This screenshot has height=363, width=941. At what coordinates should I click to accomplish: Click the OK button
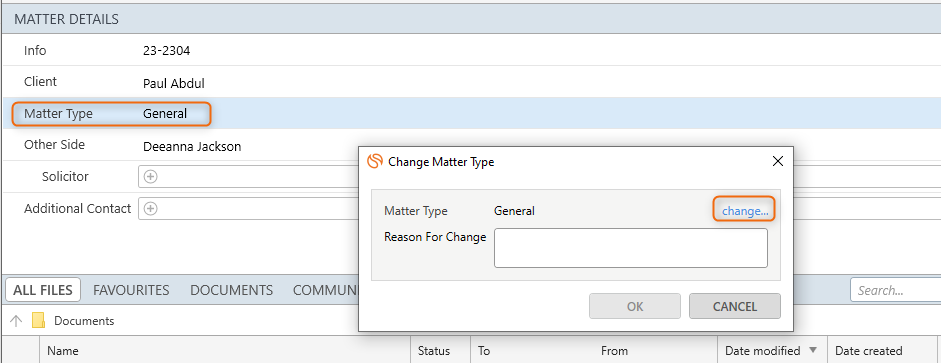click(635, 307)
